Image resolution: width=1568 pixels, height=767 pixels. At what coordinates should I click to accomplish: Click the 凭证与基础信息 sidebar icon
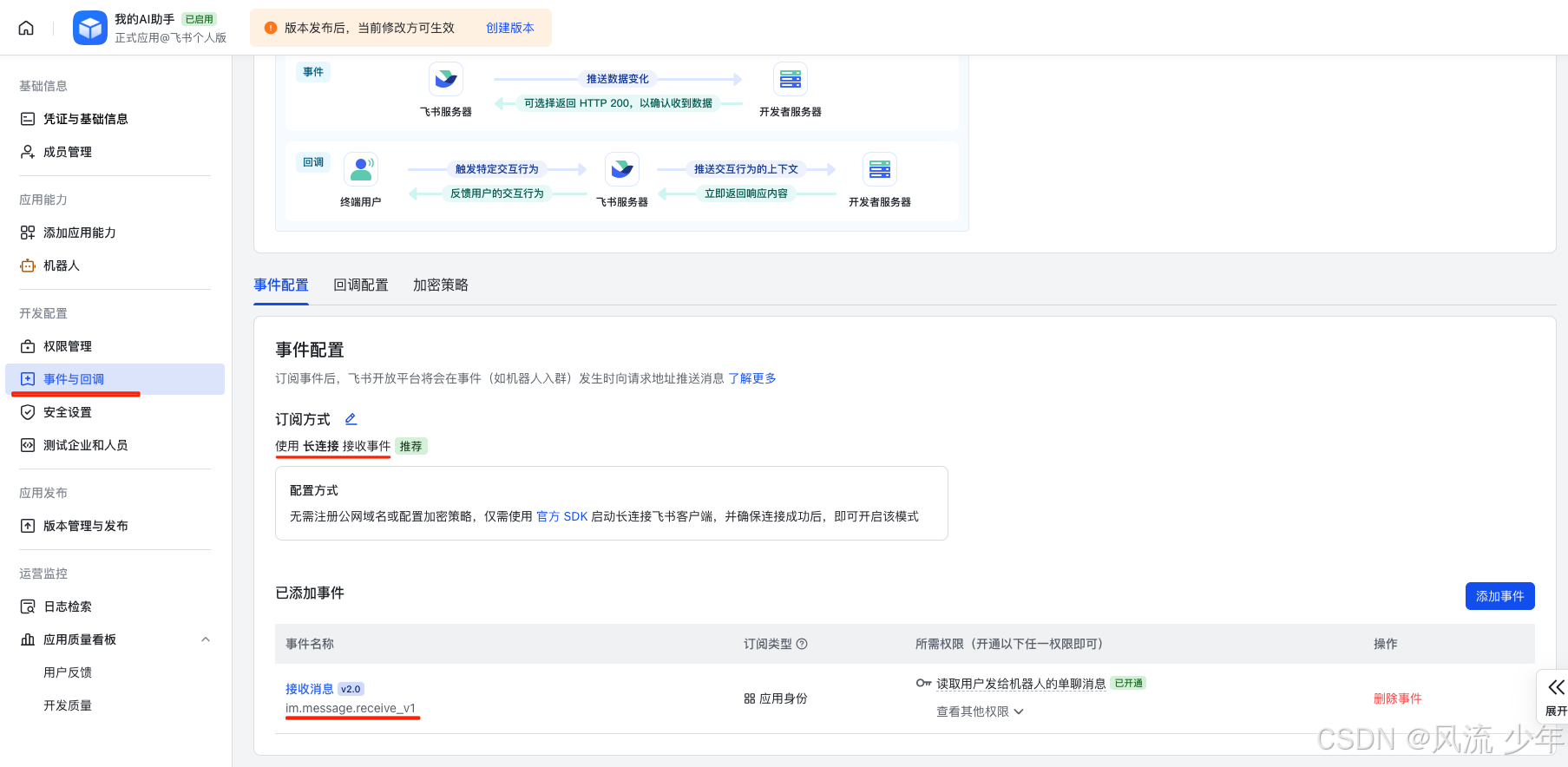point(28,119)
